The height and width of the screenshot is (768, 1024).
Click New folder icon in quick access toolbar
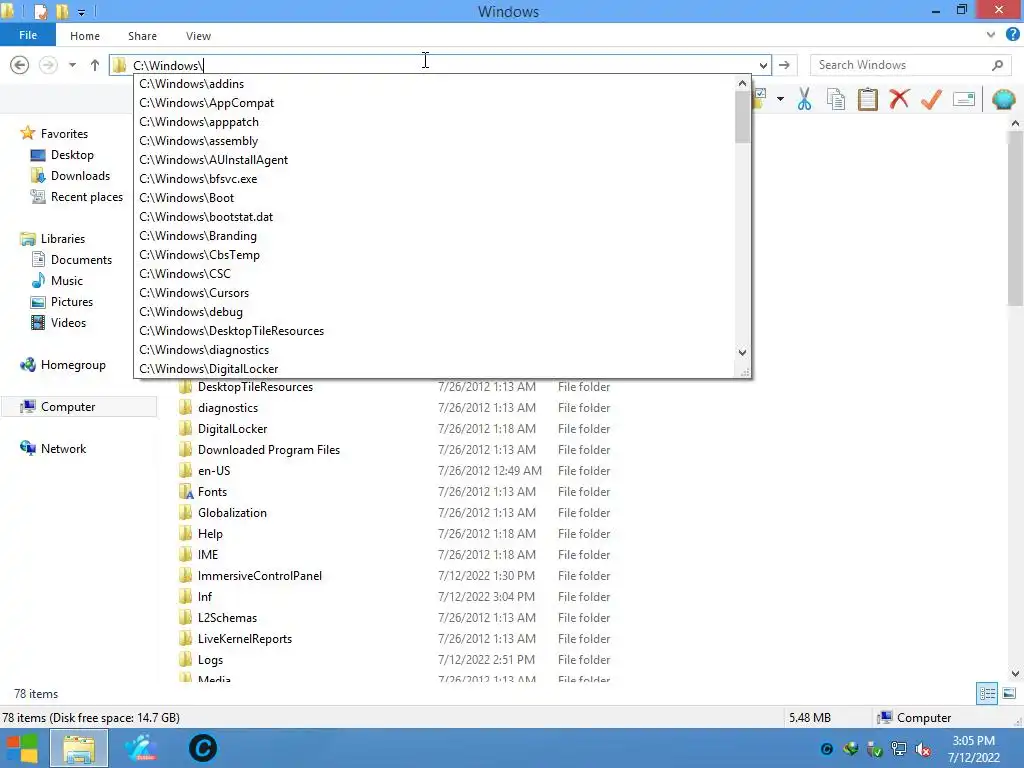coord(62,11)
